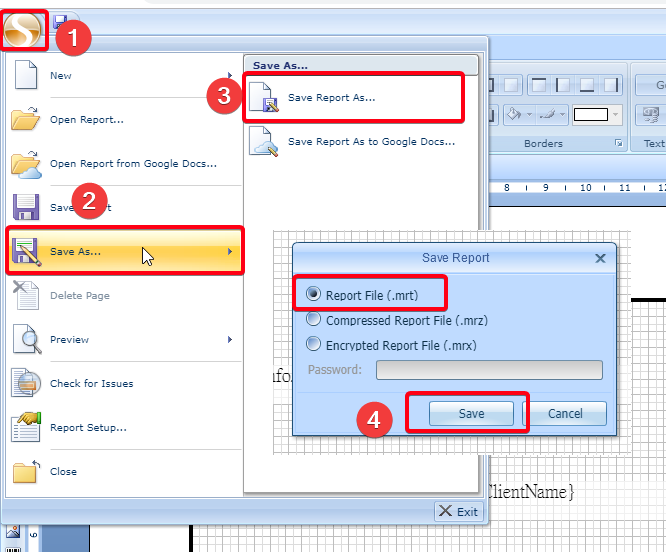Select the Report File (.mrt) option
Image resolution: width=666 pixels, height=552 pixels.
314,295
